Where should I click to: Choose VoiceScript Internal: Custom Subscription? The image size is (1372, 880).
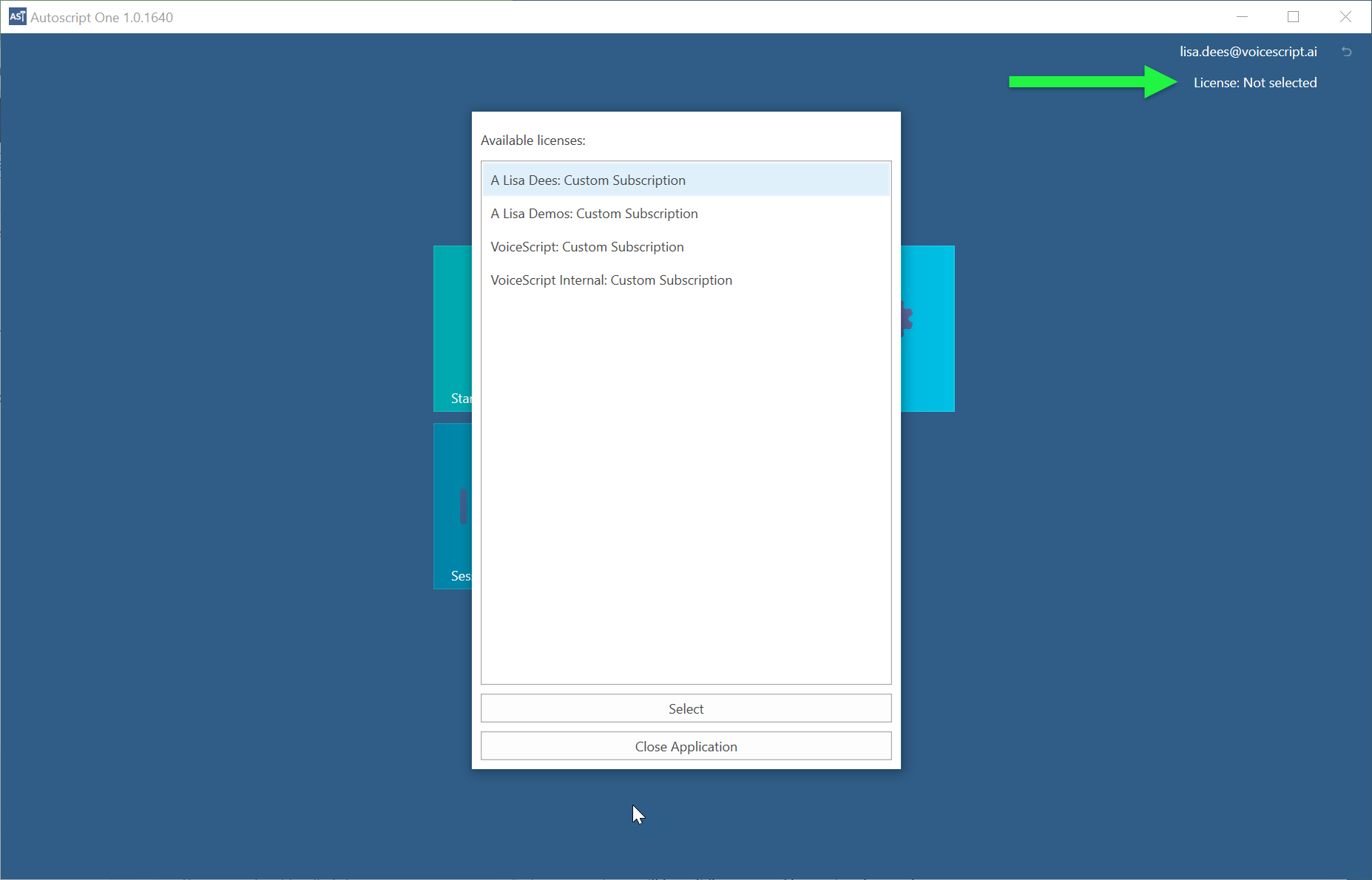(686, 280)
